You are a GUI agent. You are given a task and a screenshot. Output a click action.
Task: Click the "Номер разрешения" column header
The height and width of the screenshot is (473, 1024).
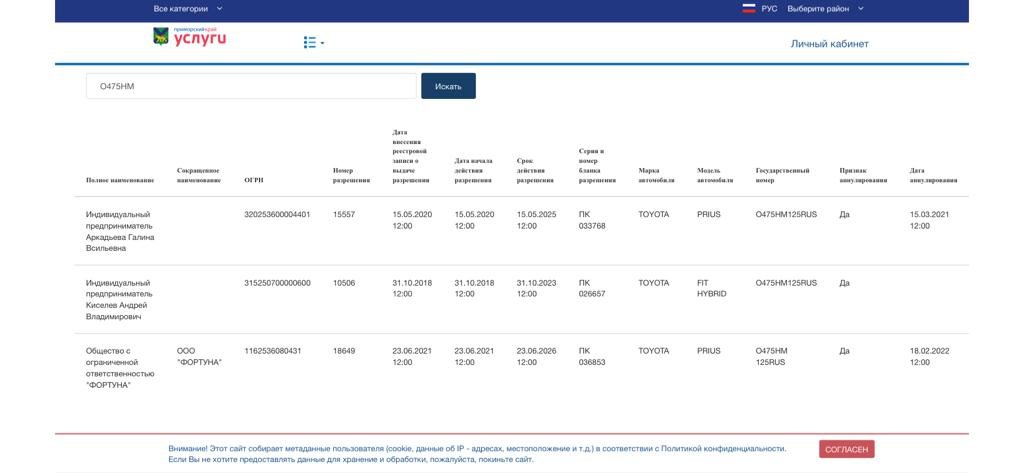343,175
